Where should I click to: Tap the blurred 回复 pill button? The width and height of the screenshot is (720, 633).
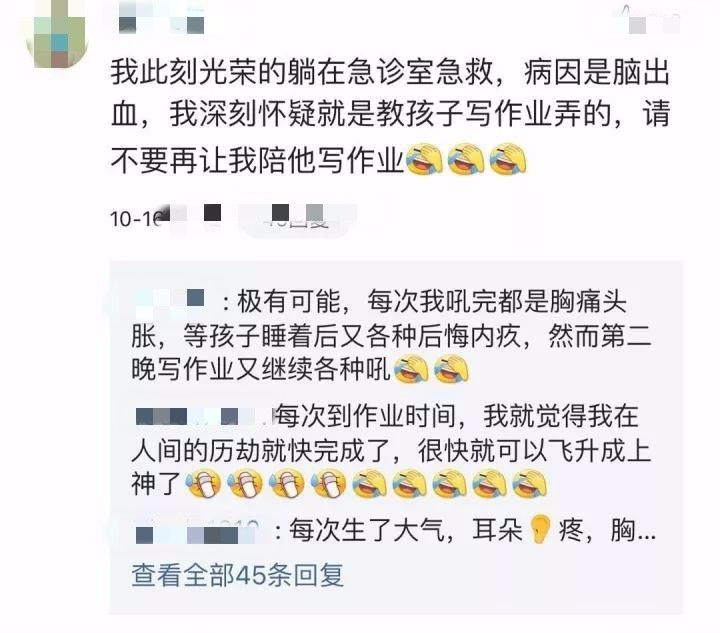pyautogui.click(x=298, y=220)
